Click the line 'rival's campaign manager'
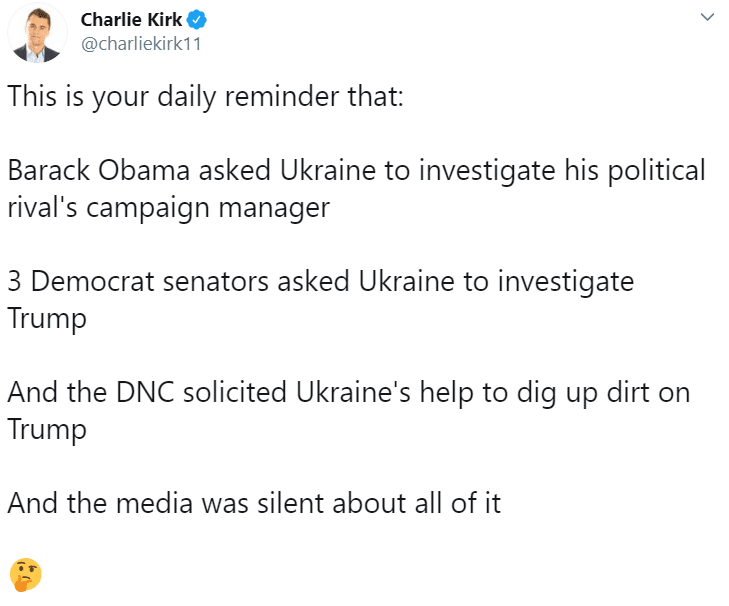Screen dimensions: 729x606 pos(169,208)
